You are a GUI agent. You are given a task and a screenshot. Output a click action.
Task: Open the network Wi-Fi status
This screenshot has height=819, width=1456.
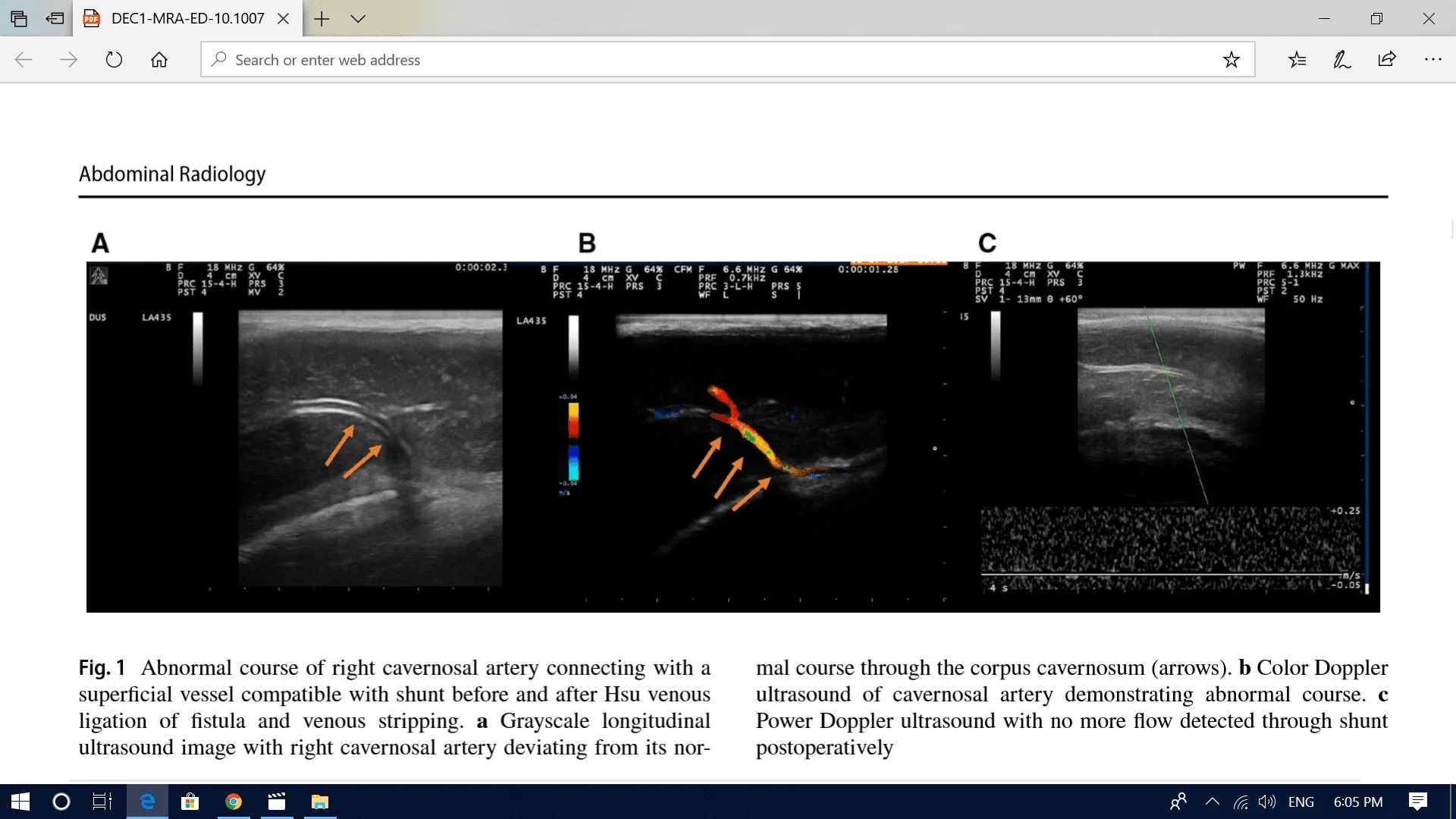(1241, 802)
